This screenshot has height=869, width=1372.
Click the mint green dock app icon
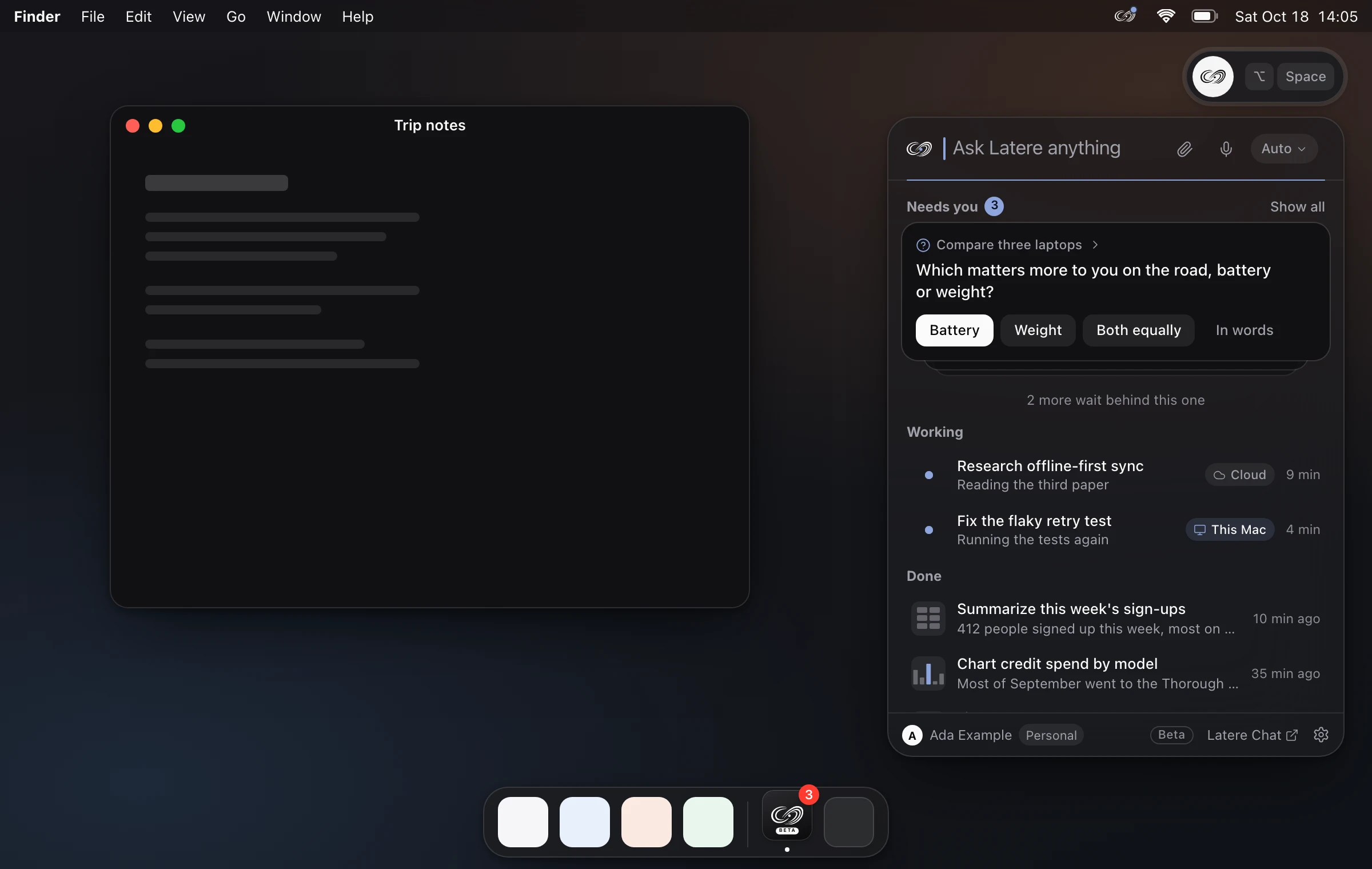click(x=708, y=822)
